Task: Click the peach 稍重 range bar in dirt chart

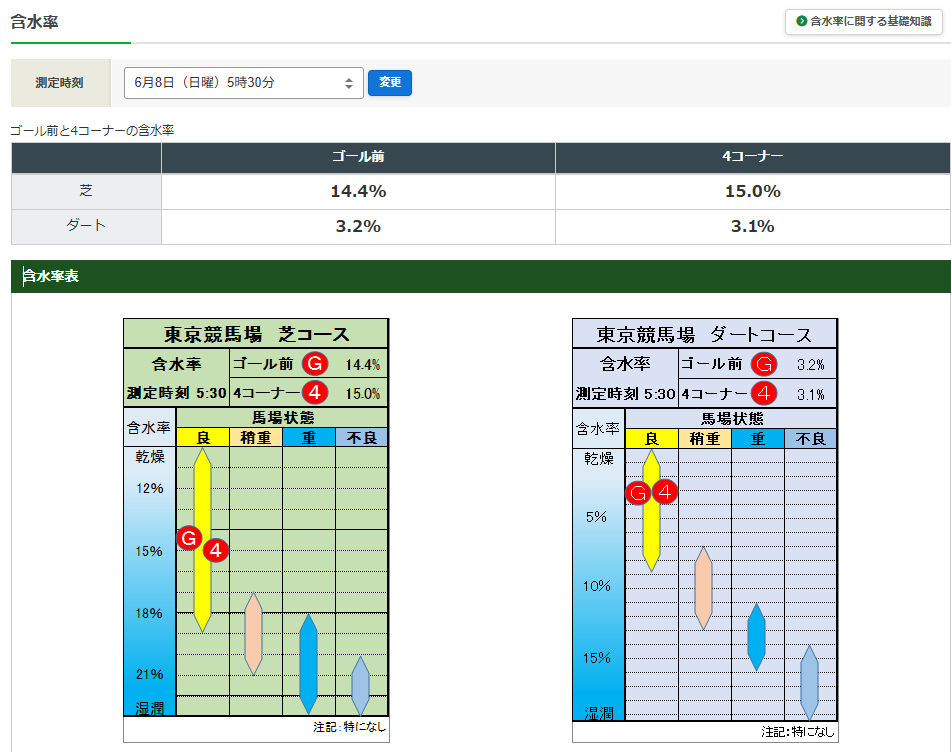Action: pos(704,588)
